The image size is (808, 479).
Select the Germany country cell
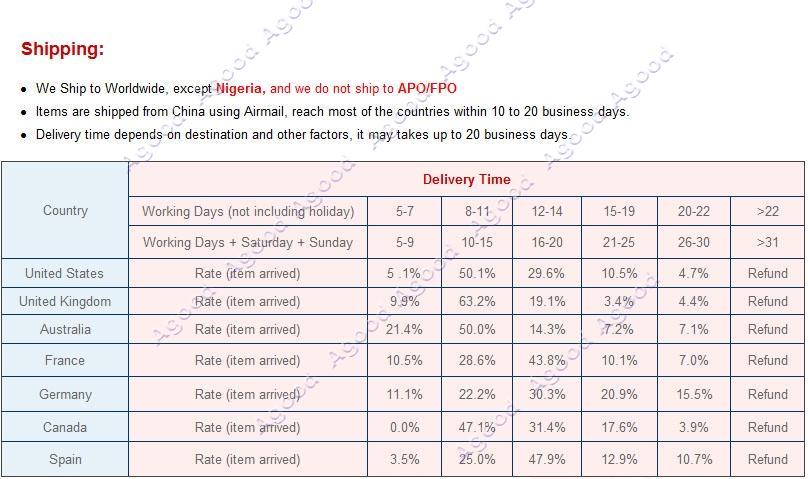(65, 394)
